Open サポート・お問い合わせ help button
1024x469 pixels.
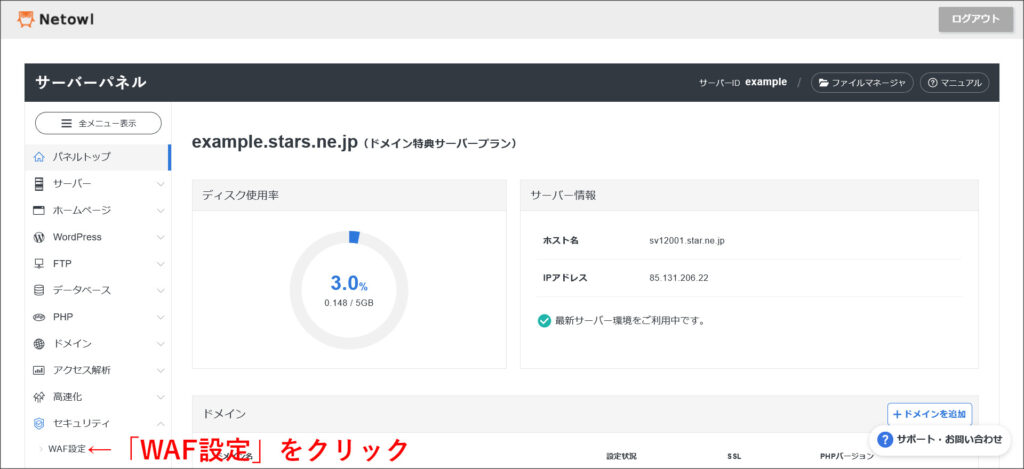coord(940,440)
